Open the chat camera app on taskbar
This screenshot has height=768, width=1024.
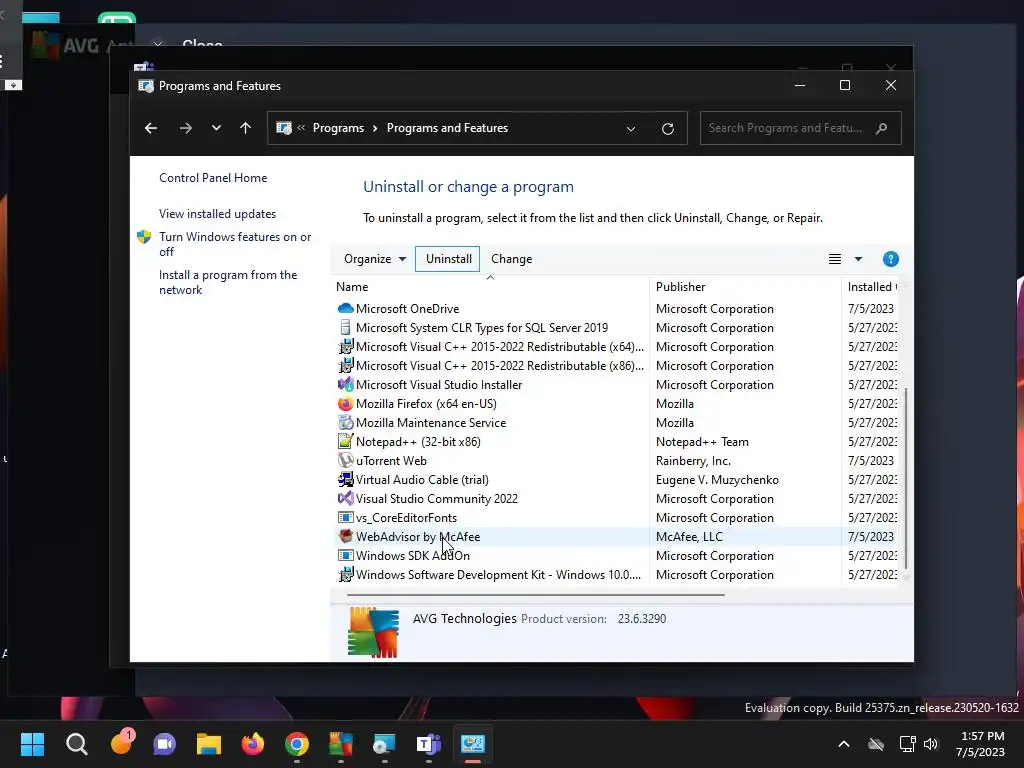[x=165, y=744]
